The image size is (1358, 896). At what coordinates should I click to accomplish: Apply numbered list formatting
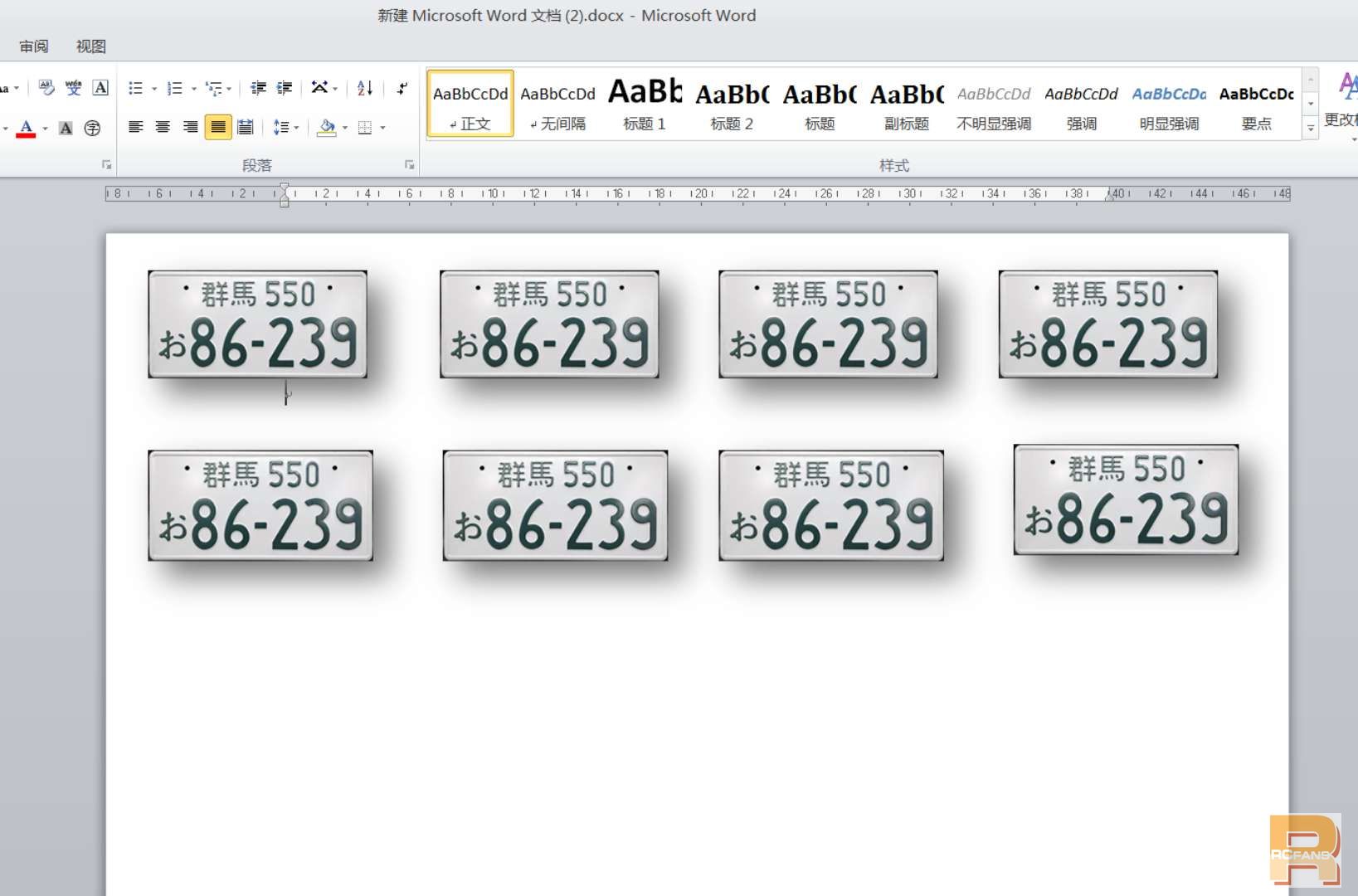pos(174,88)
